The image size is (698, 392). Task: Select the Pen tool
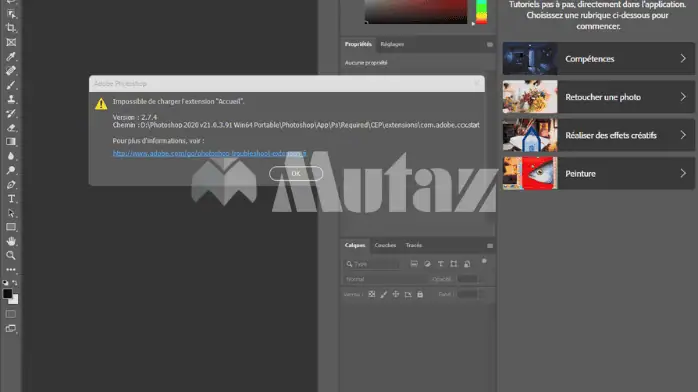coord(11,185)
